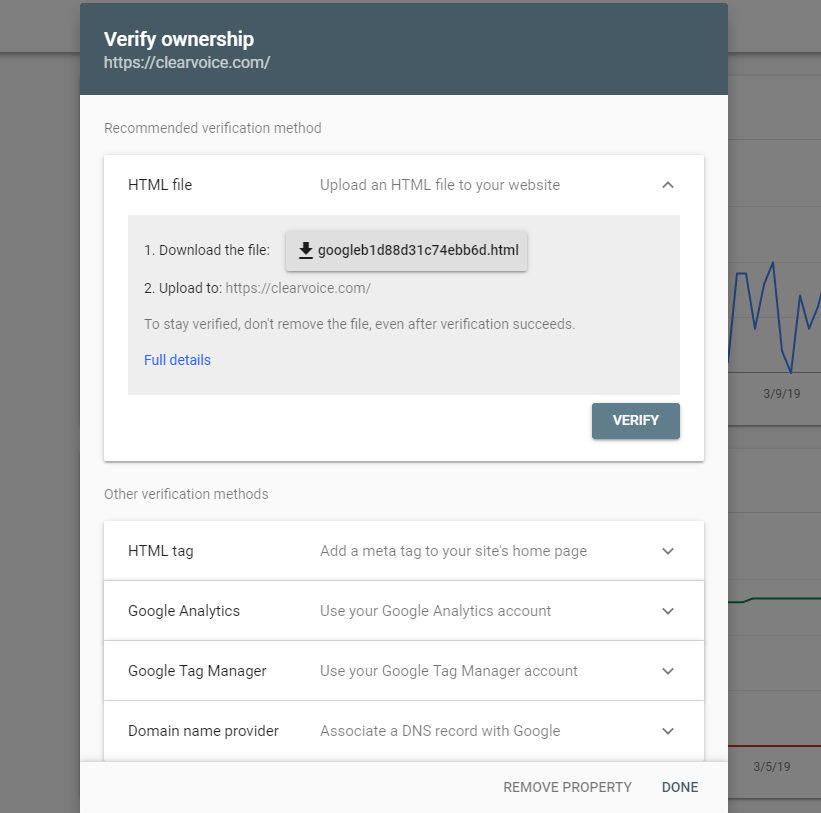Collapse the HTML file verification section
Viewport: 821px width, 813px height.
[x=667, y=185]
